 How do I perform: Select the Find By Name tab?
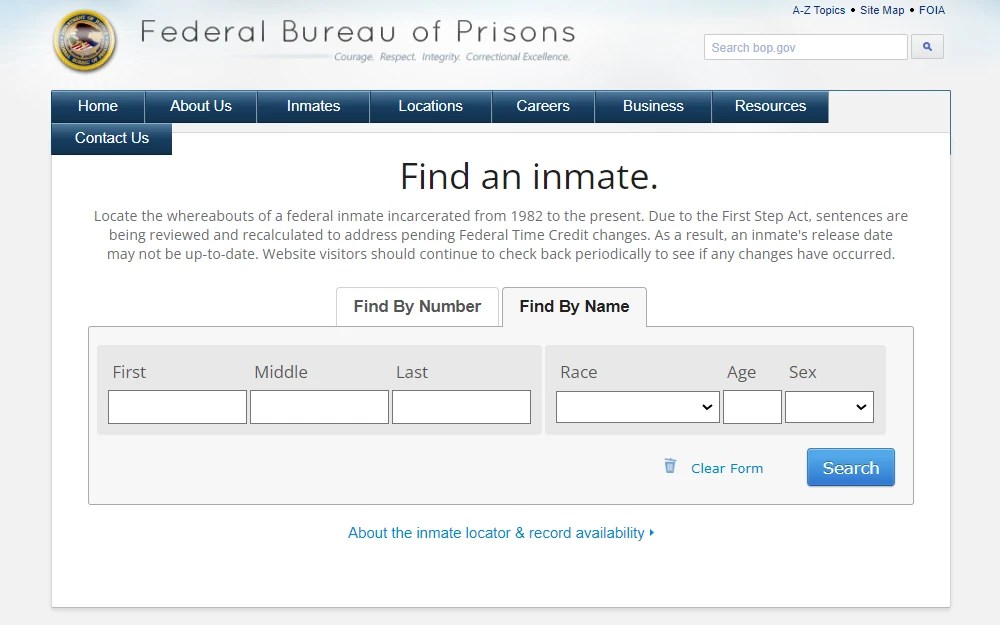[574, 307]
